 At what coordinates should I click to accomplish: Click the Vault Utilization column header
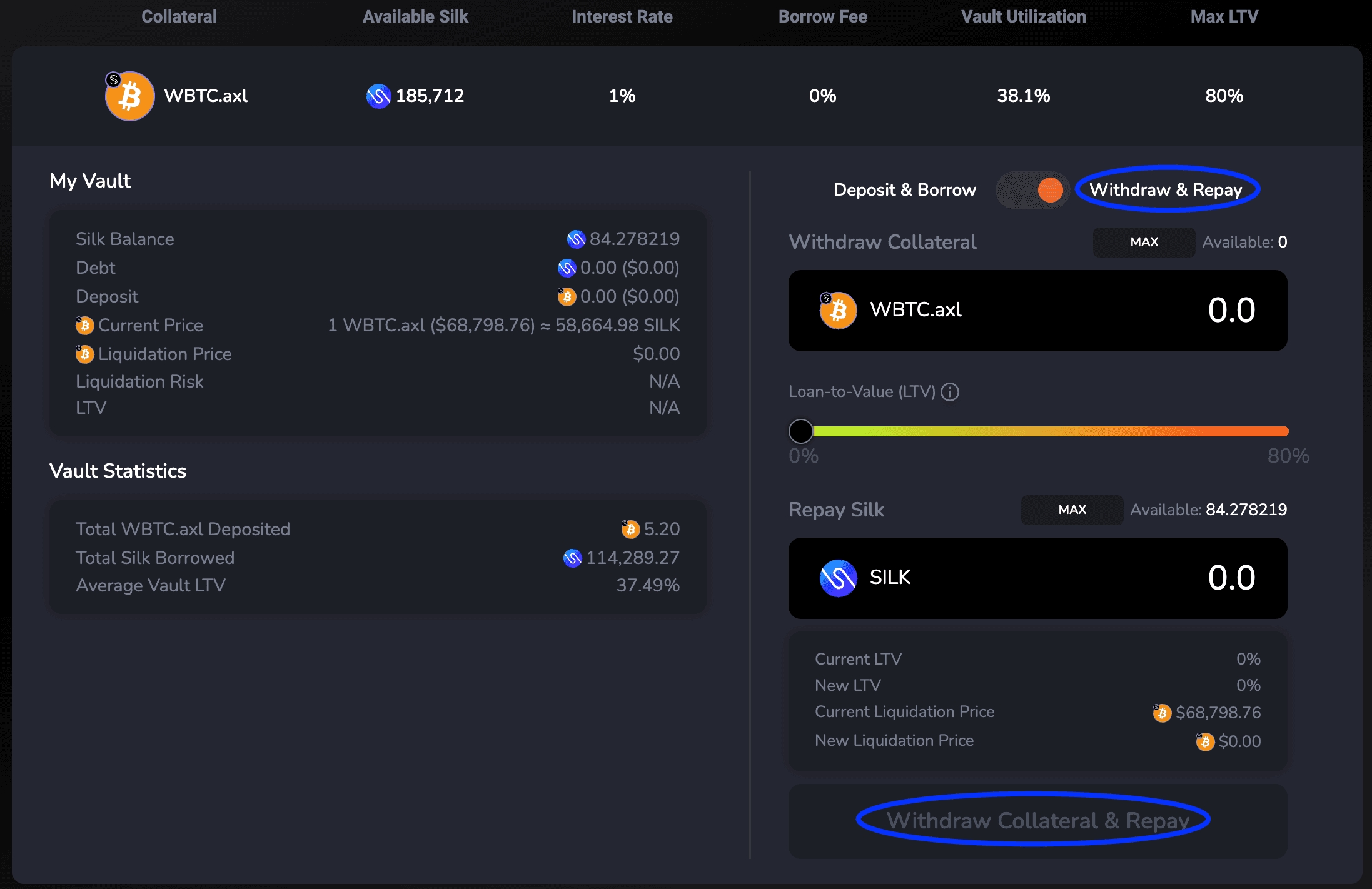click(x=1023, y=17)
